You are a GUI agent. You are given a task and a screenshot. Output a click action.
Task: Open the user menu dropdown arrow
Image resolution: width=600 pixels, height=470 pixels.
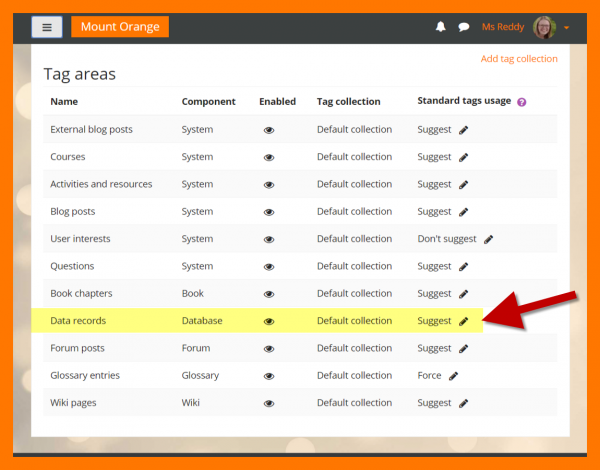(567, 28)
